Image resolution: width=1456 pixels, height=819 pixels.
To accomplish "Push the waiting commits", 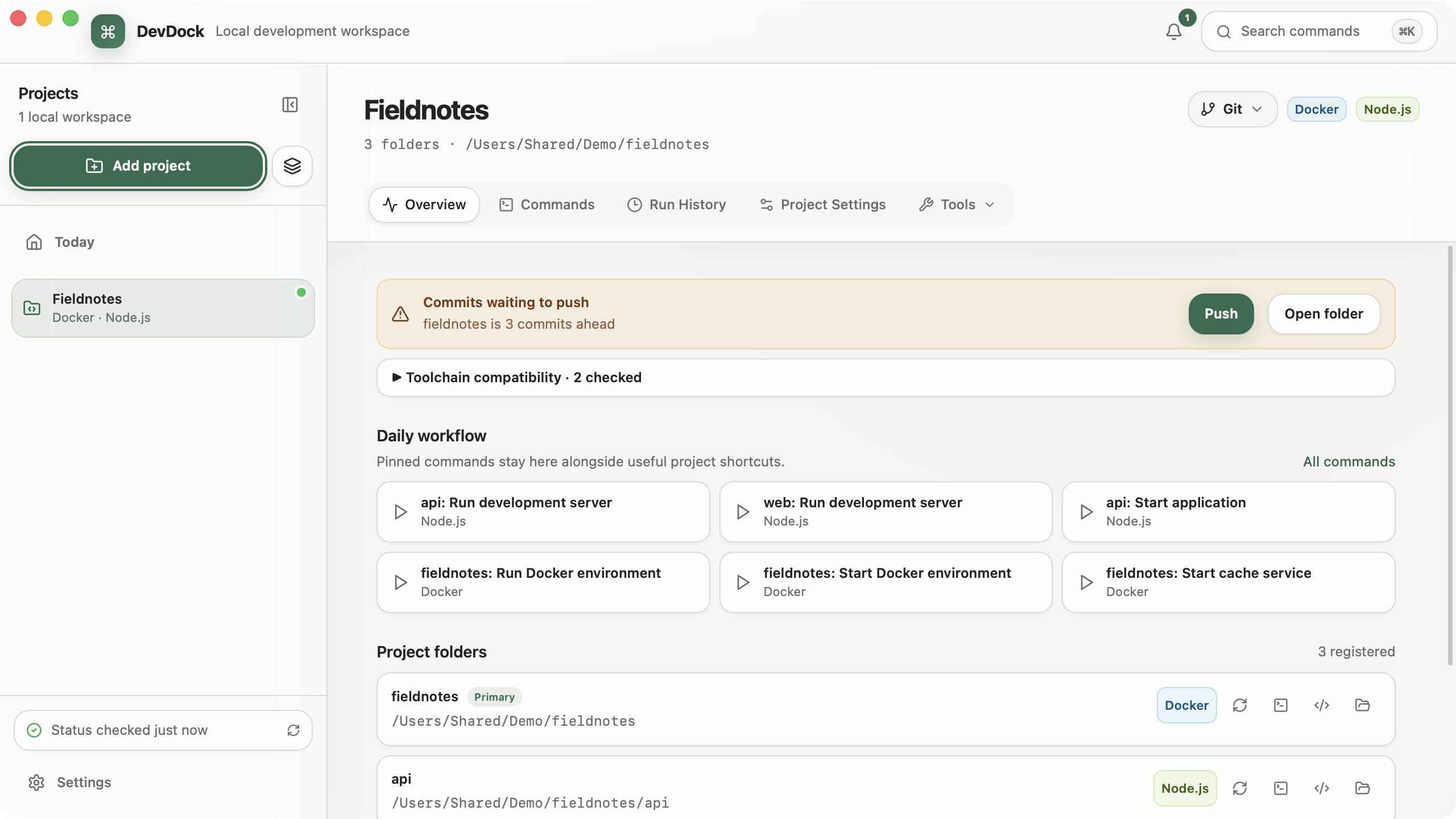I will pos(1221,314).
